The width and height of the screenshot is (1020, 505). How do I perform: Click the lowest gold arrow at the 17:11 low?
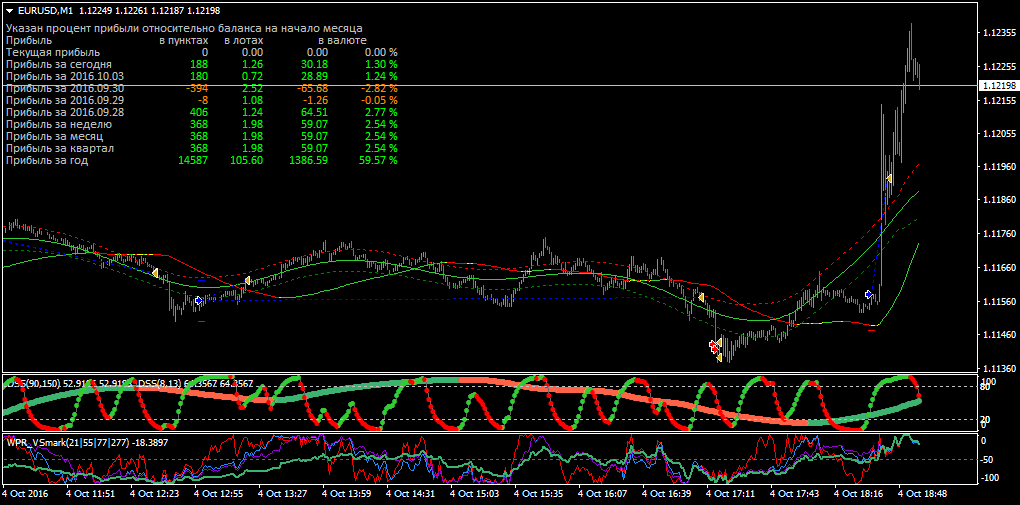(x=719, y=357)
